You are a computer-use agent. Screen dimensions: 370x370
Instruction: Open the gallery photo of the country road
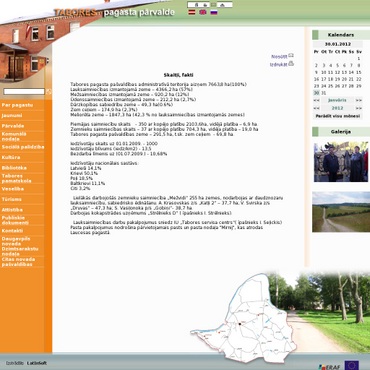click(341, 212)
